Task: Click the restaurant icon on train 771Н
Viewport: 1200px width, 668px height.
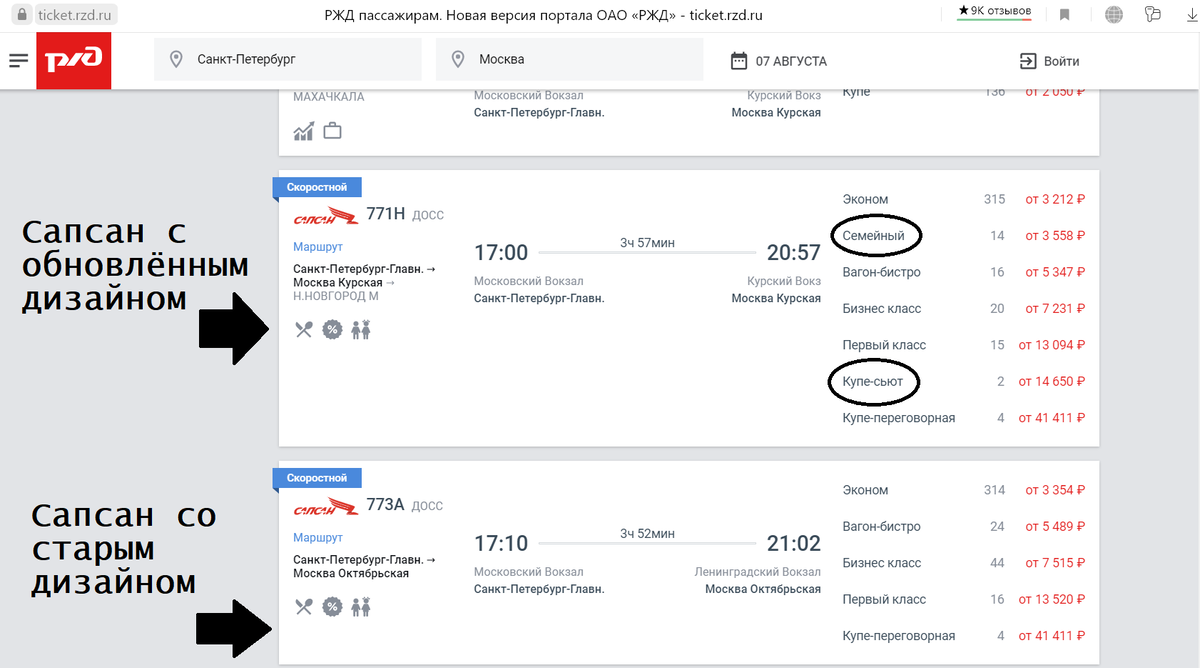Action: tap(304, 329)
